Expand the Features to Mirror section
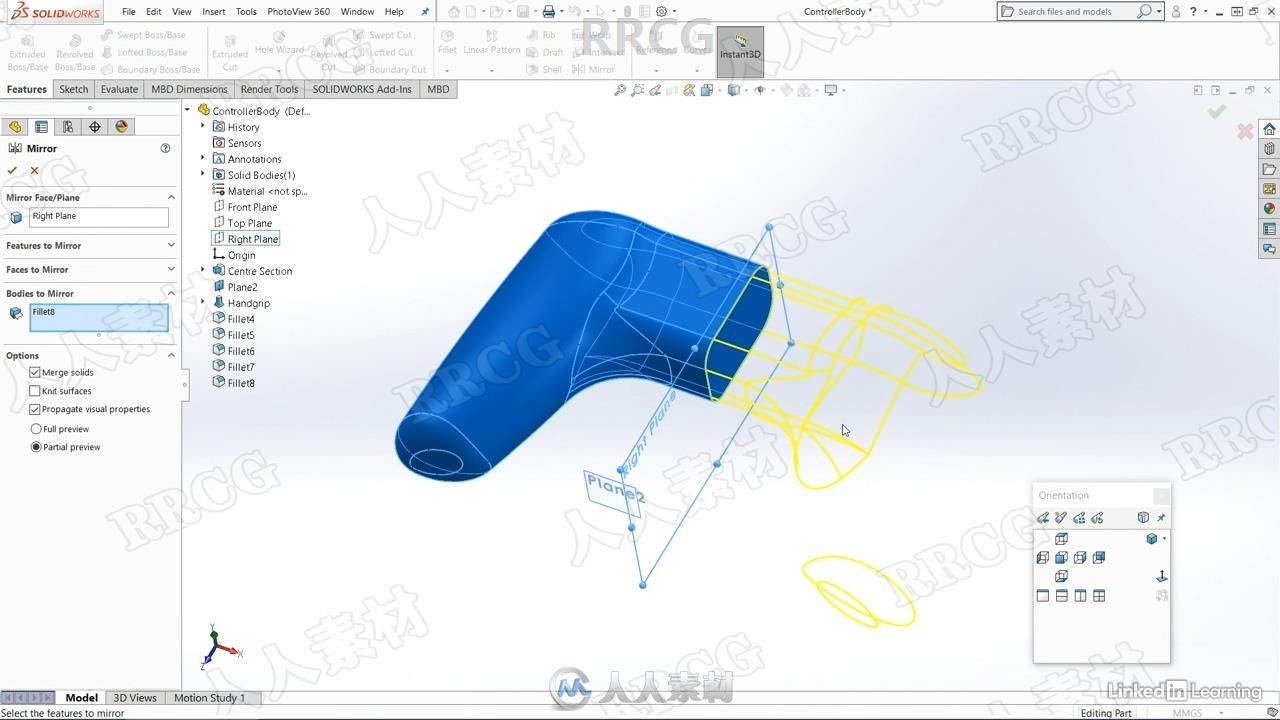The height and width of the screenshot is (720, 1280). [x=171, y=245]
